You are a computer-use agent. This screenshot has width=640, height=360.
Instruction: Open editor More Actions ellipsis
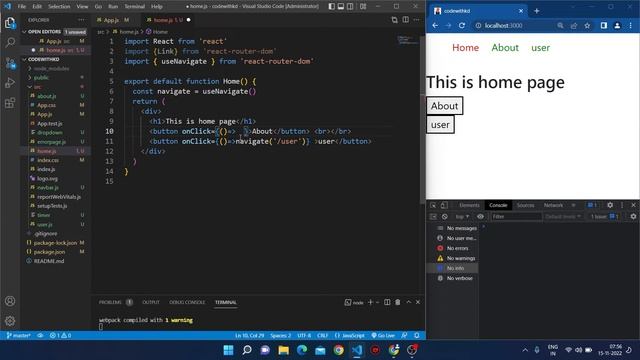[x=416, y=20]
